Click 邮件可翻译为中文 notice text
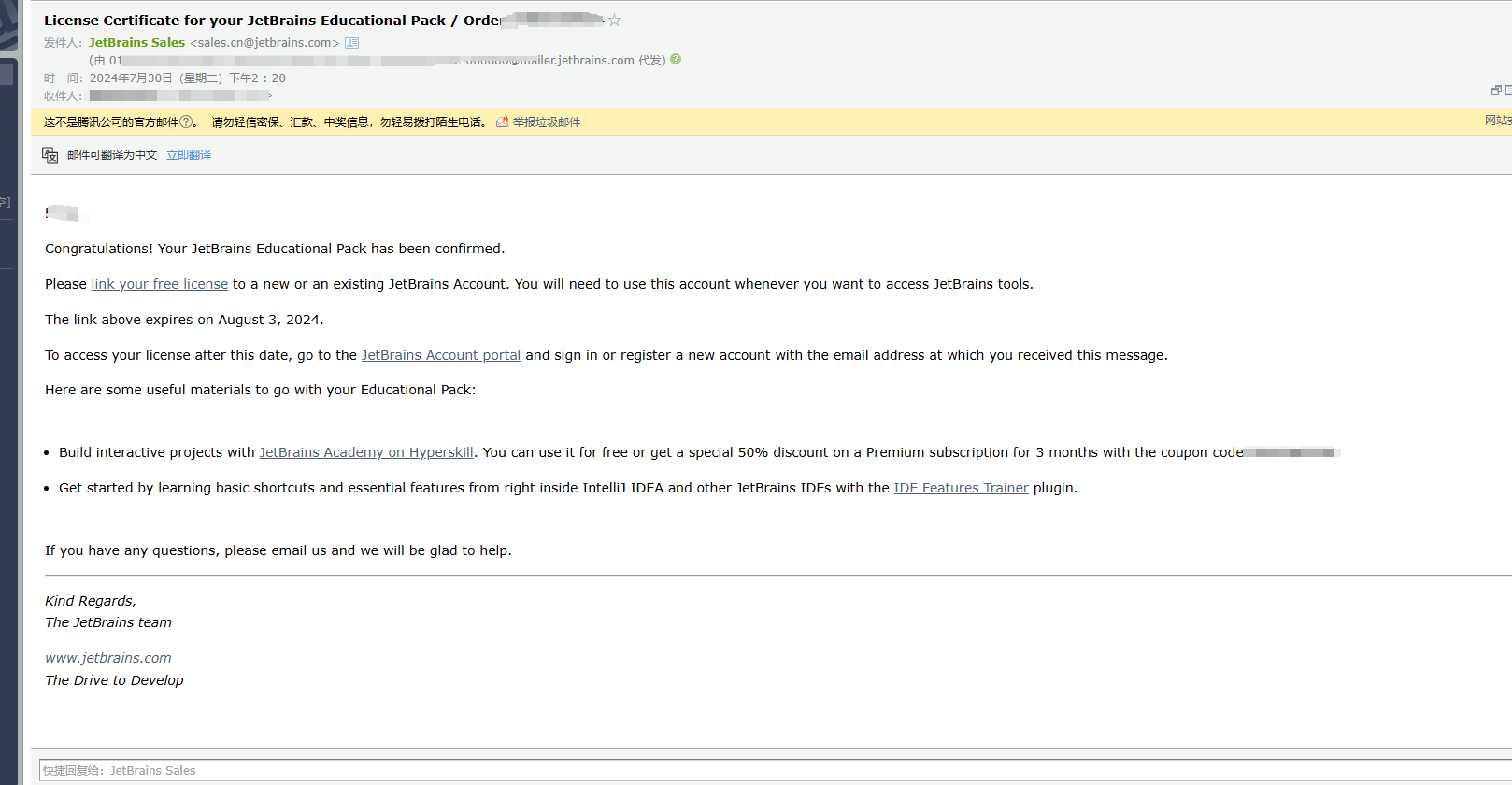This screenshot has height=785, width=1512. pyautogui.click(x=112, y=155)
